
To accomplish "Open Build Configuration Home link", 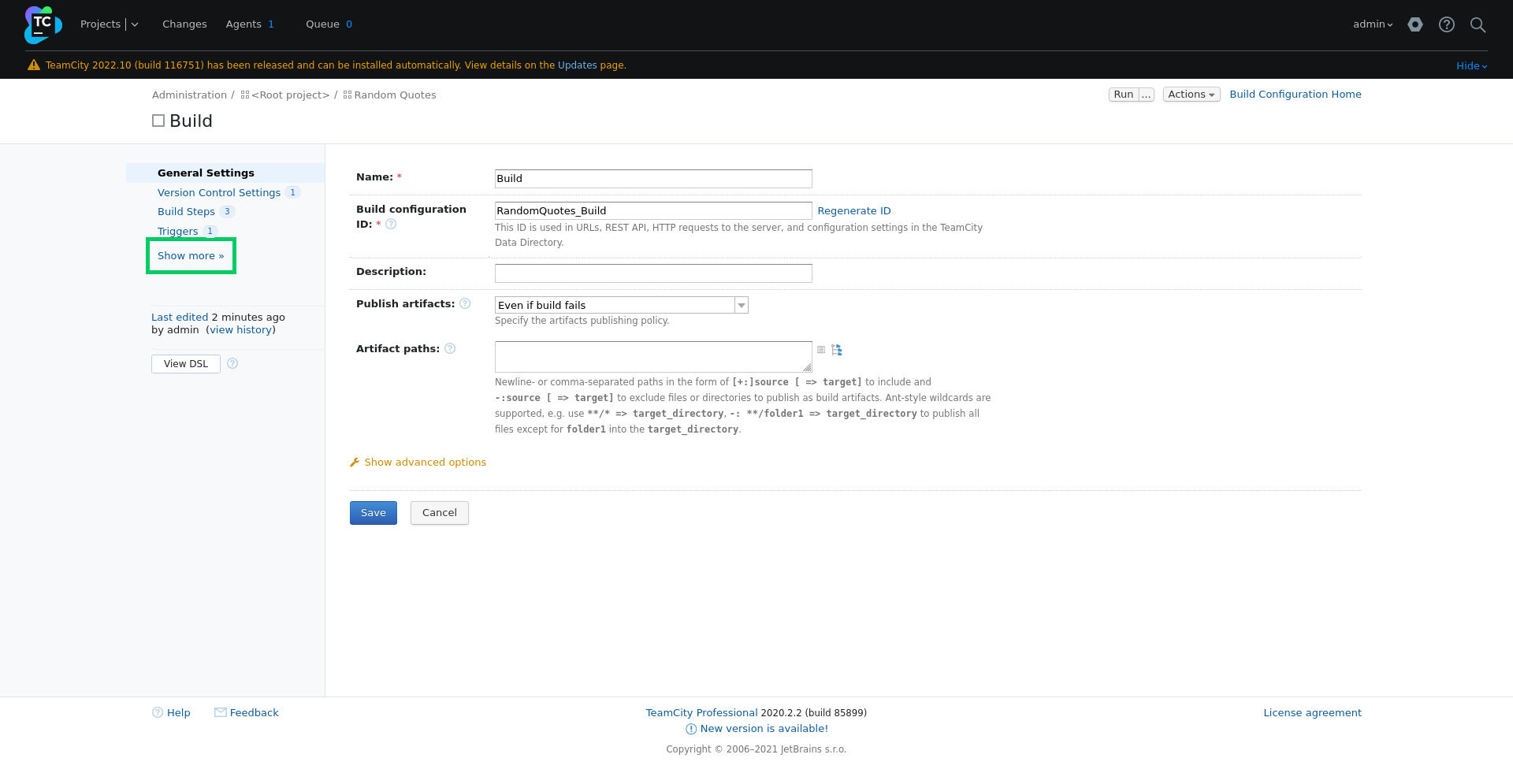I will 1296,94.
